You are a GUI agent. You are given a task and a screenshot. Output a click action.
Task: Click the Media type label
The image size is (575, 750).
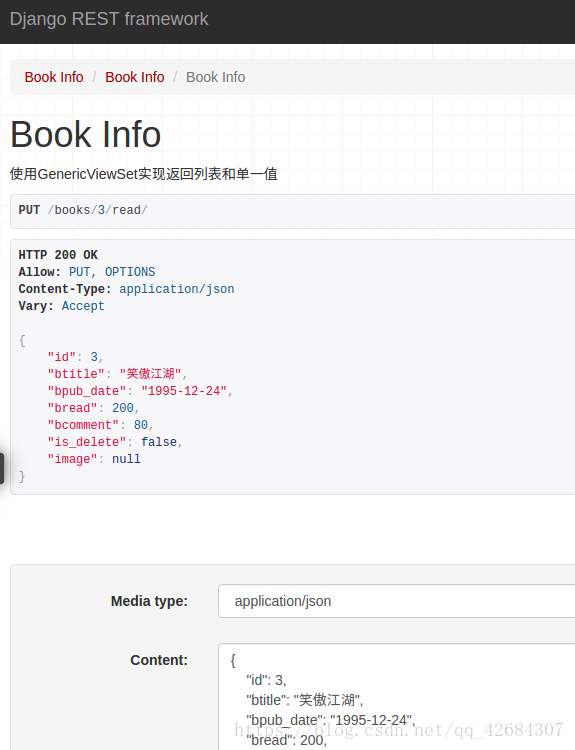point(149,601)
